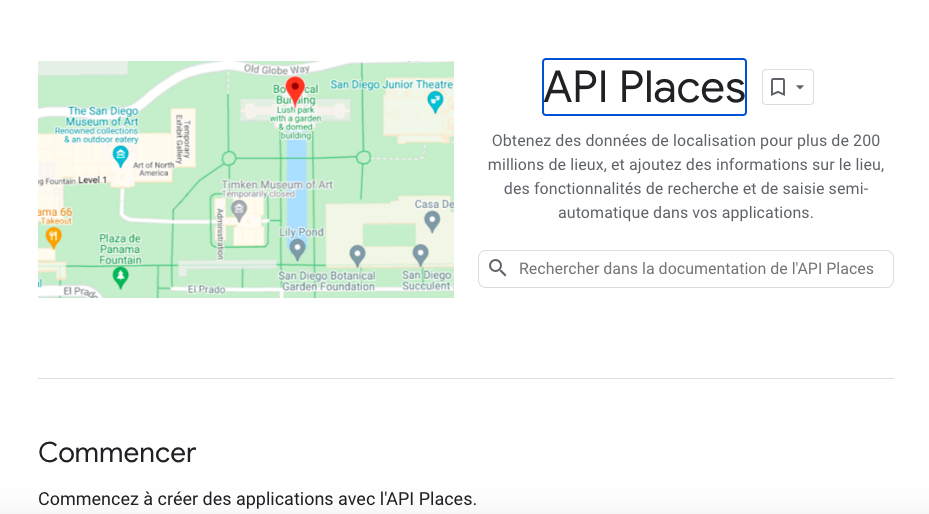Click the San Diego Museum of Art marker
The width and height of the screenshot is (929, 514).
click(x=121, y=155)
